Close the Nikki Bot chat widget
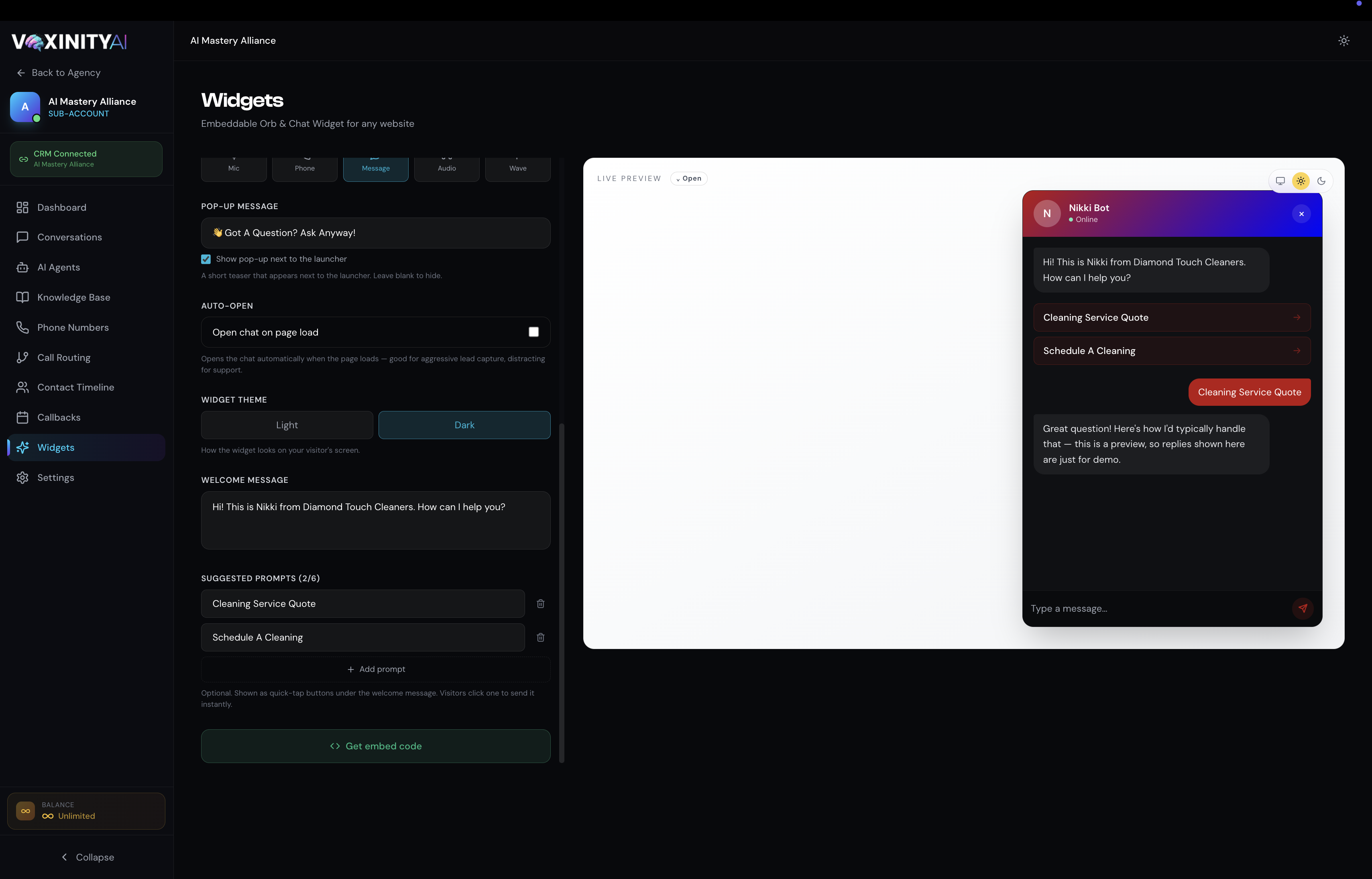The image size is (1372, 879). pyautogui.click(x=1301, y=214)
